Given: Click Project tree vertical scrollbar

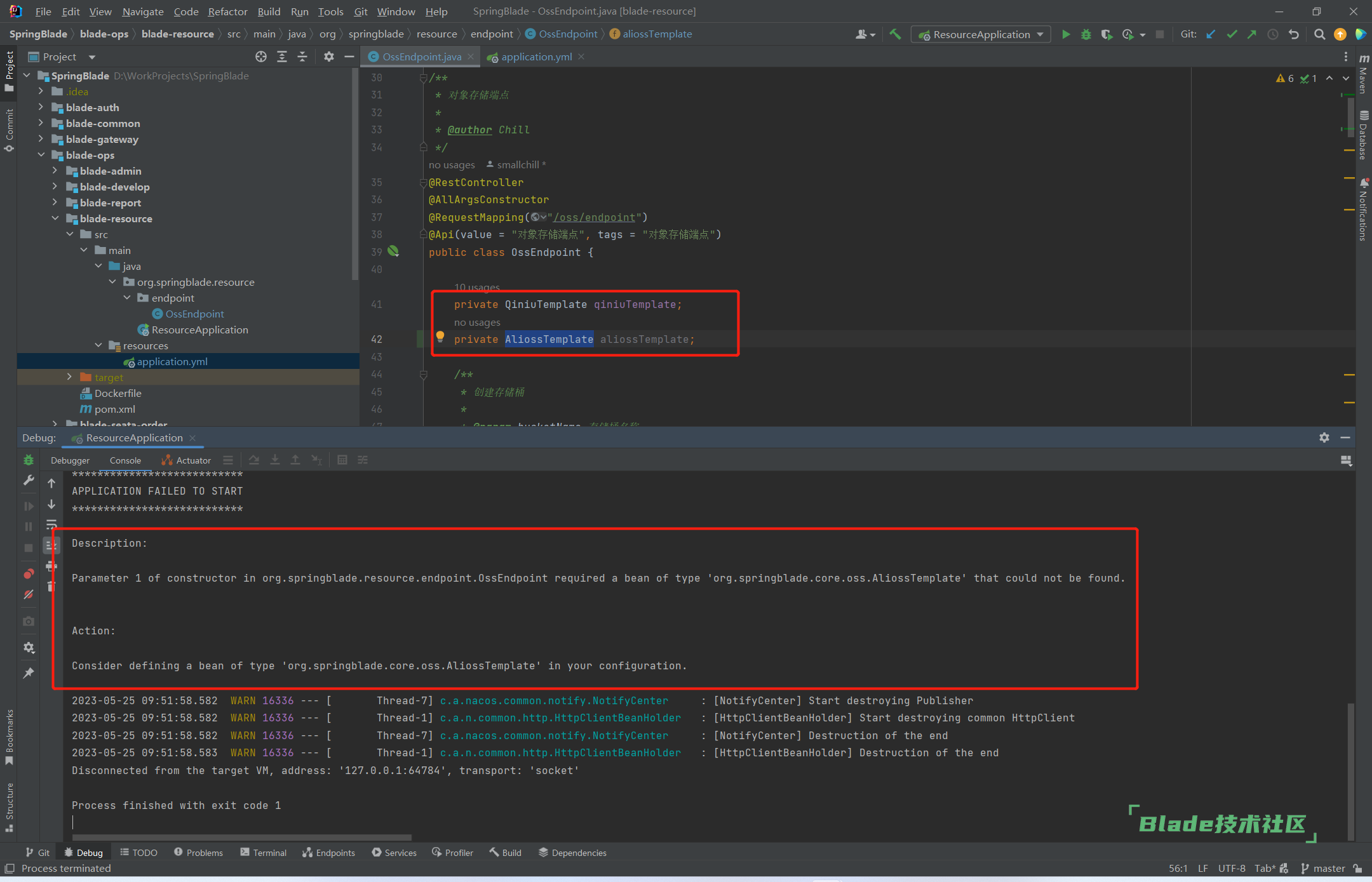Looking at the screenshot, I should point(355,175).
